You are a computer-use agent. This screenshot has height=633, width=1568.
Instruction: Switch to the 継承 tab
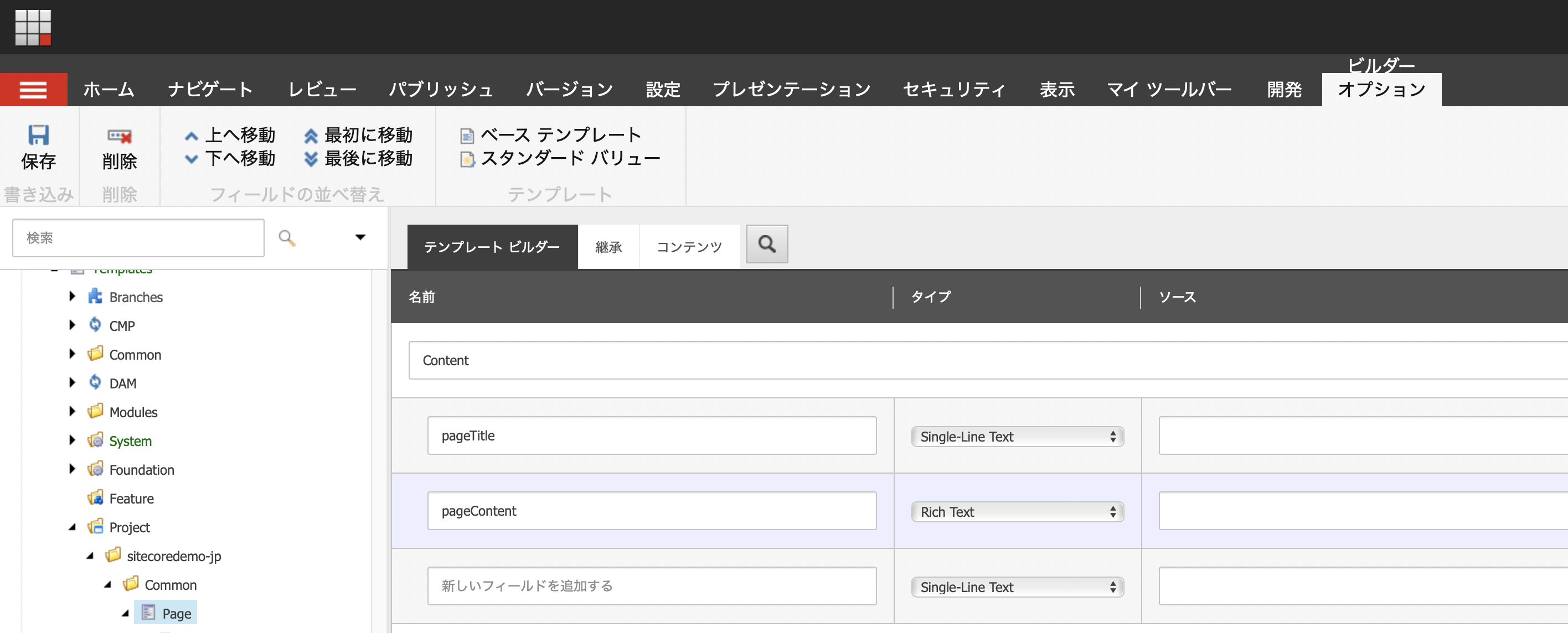(608, 247)
